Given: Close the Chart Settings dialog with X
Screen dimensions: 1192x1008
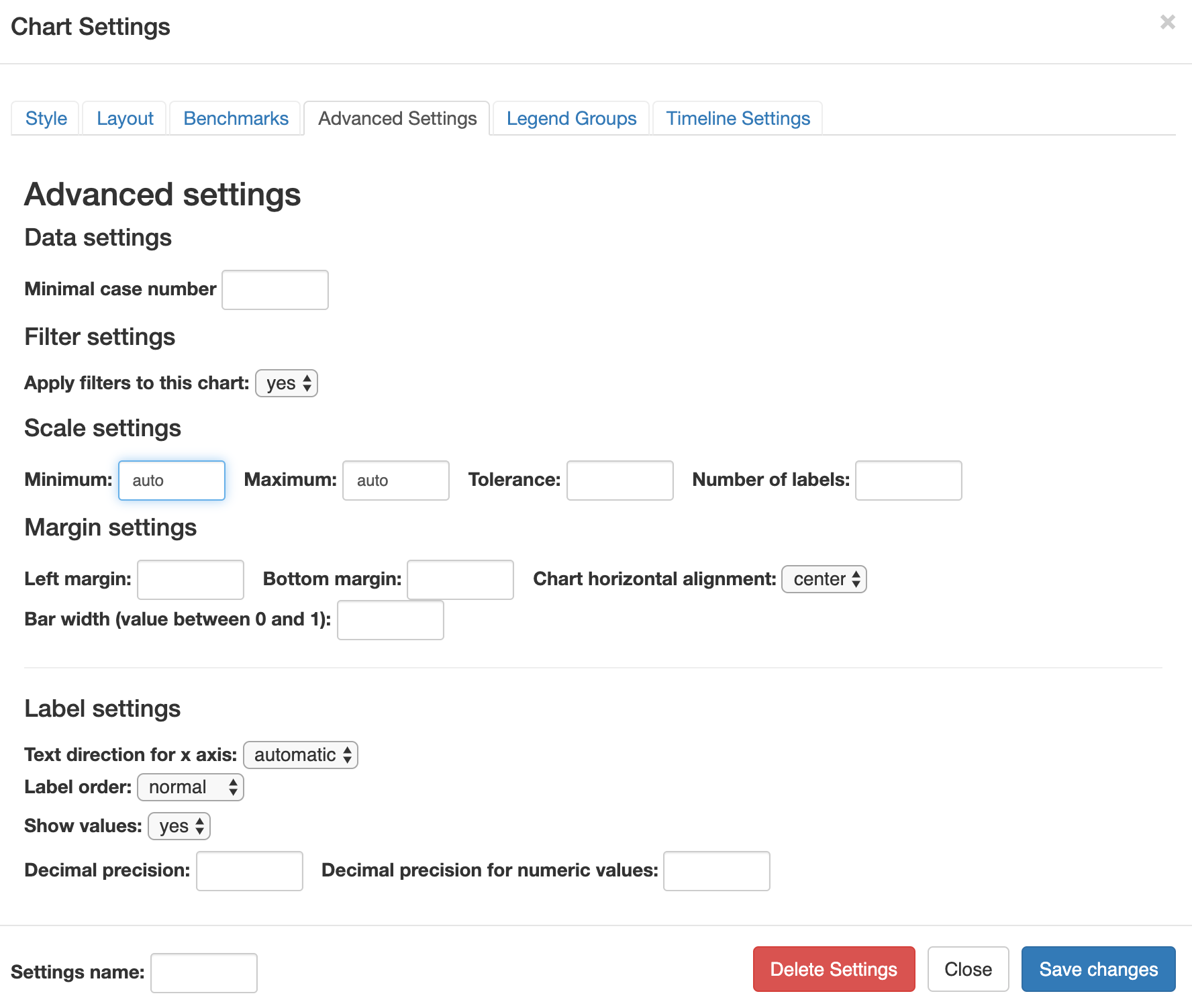Looking at the screenshot, I should [x=1167, y=22].
